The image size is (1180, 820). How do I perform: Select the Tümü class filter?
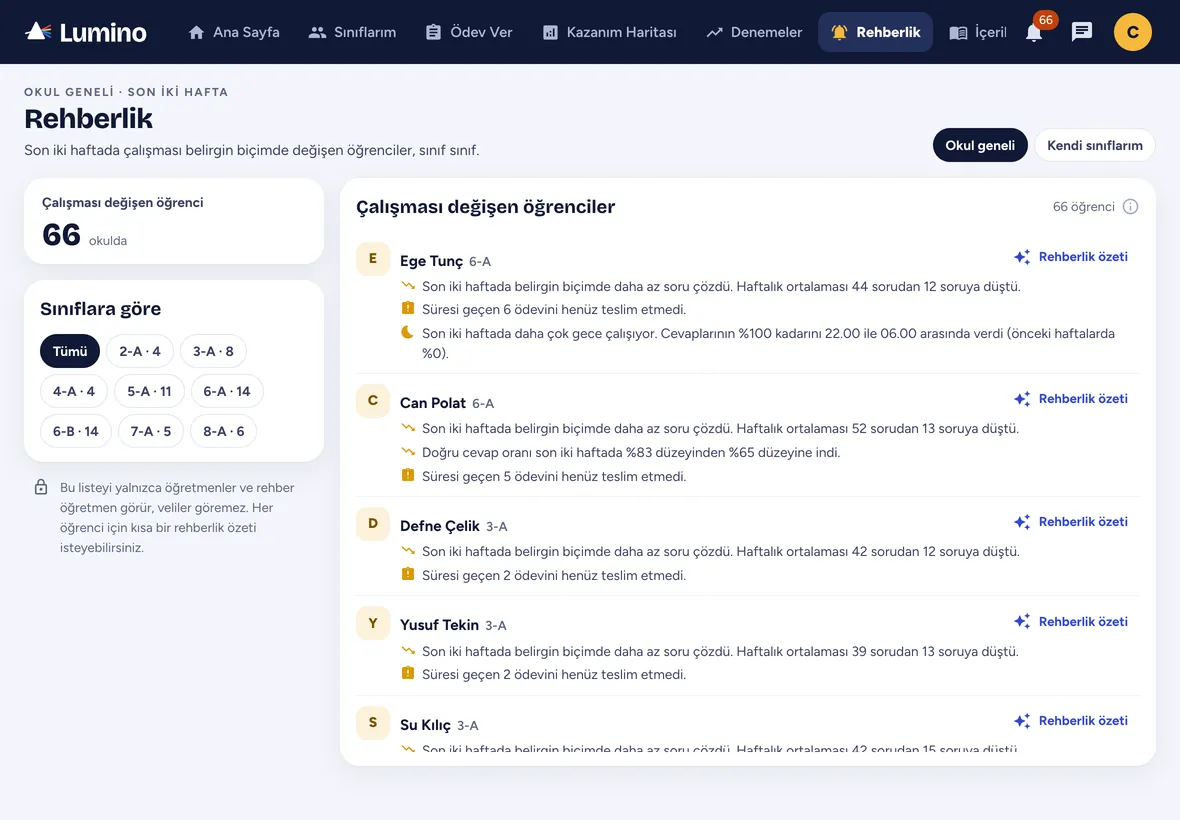[x=70, y=351]
